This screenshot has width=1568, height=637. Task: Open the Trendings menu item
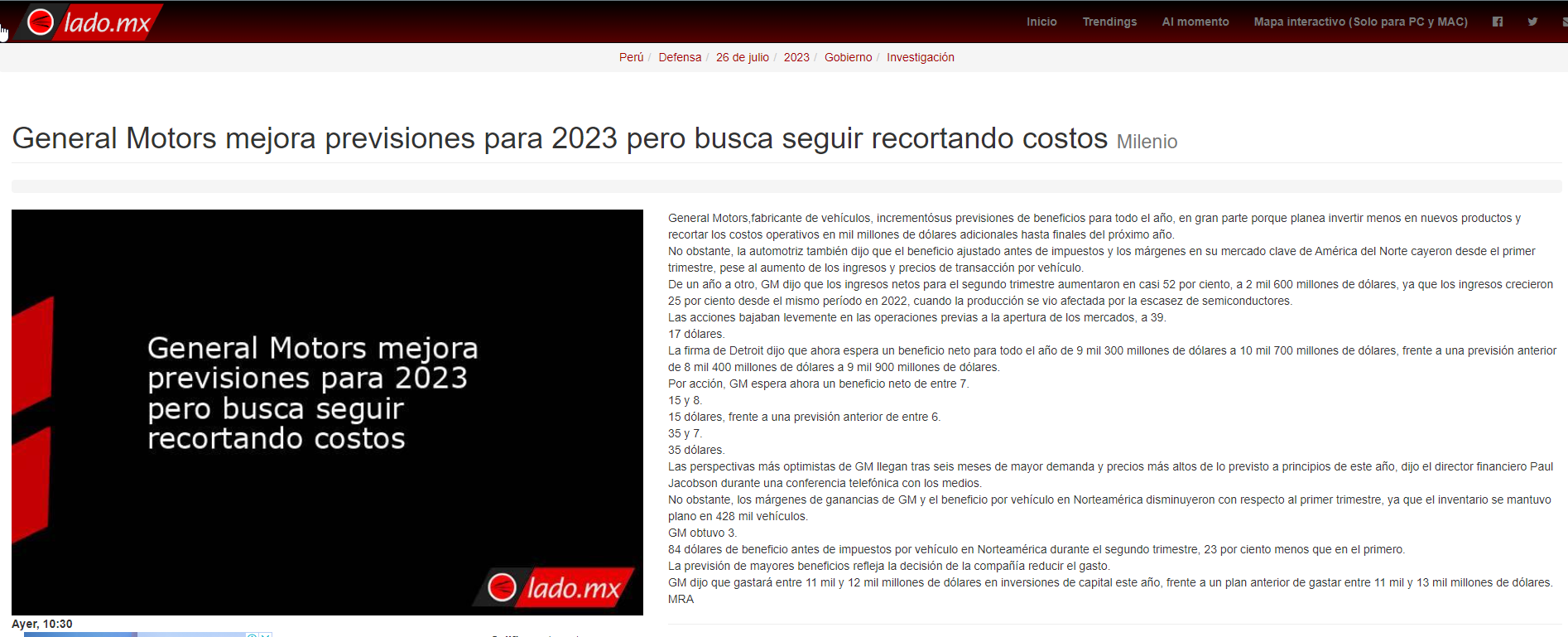[1109, 22]
